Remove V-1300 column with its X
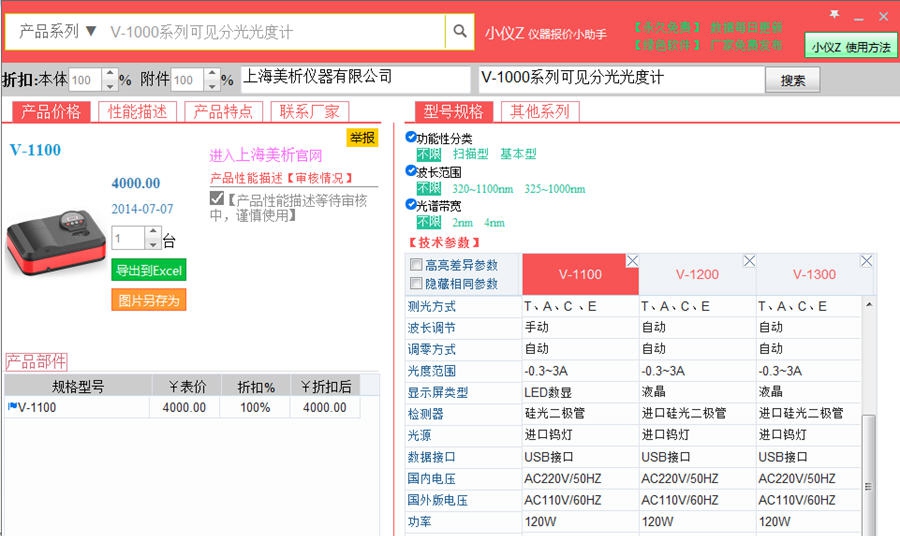Image resolution: width=900 pixels, height=536 pixels. [866, 261]
